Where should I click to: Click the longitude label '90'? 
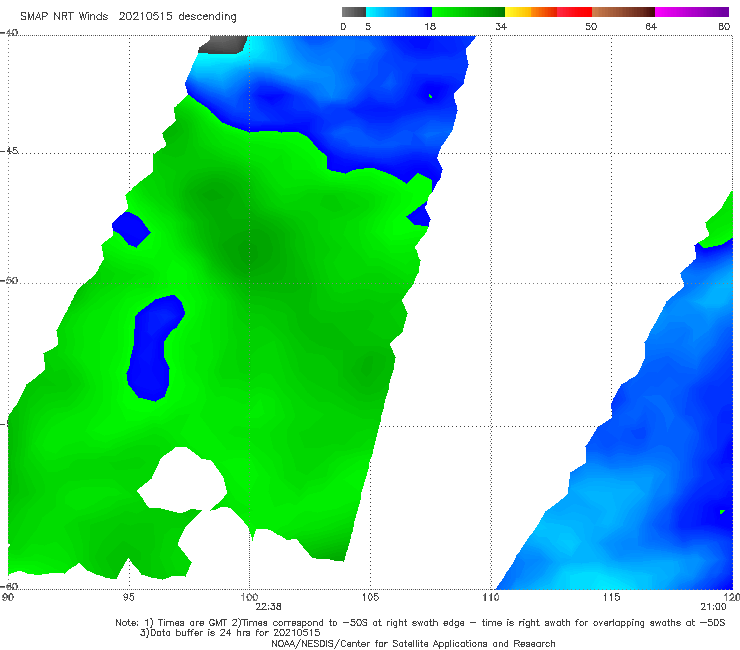[x=7, y=597]
